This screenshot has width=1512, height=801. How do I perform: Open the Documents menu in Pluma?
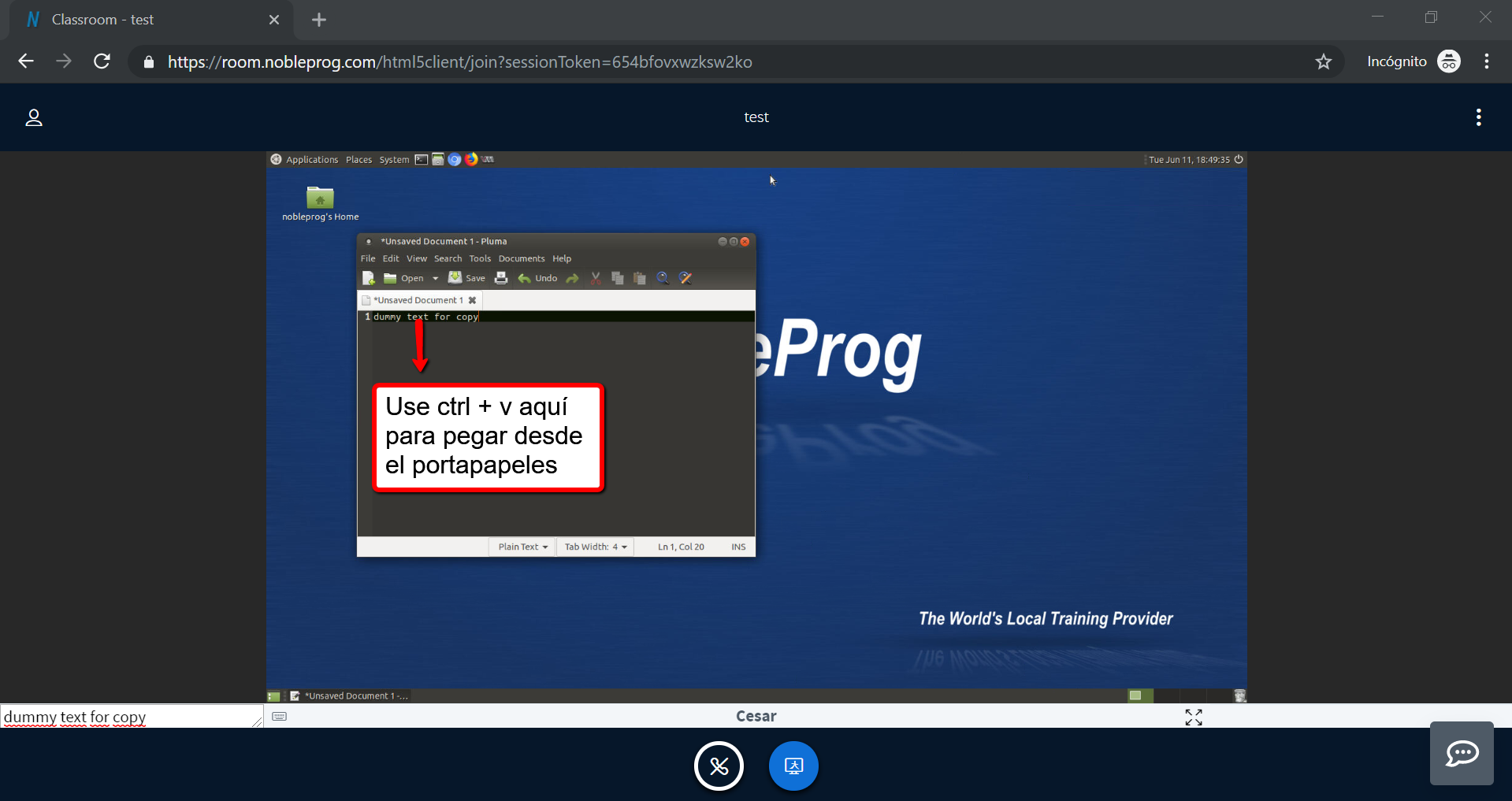(521, 258)
